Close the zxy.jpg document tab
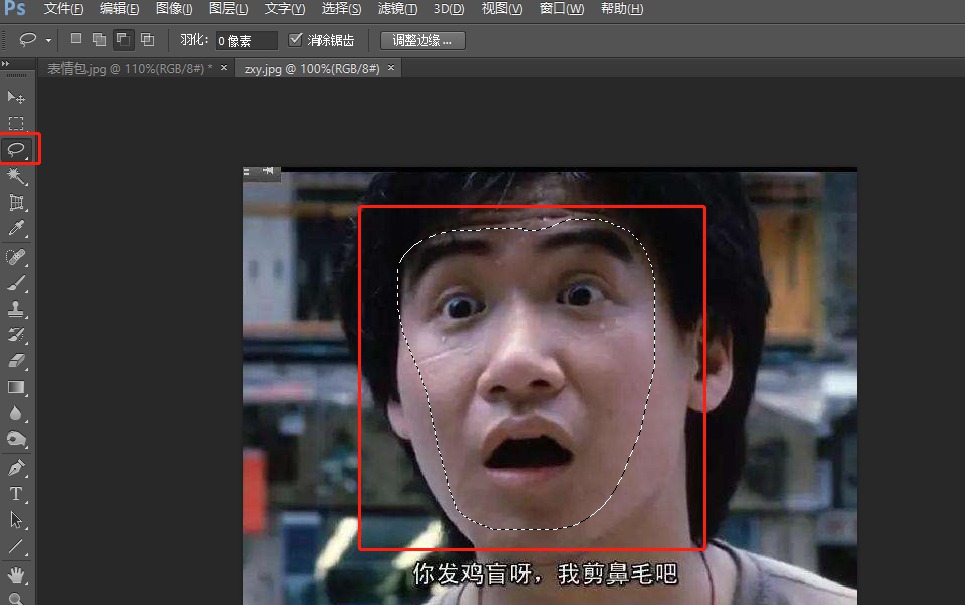Image resolution: width=965 pixels, height=605 pixels. [x=391, y=68]
